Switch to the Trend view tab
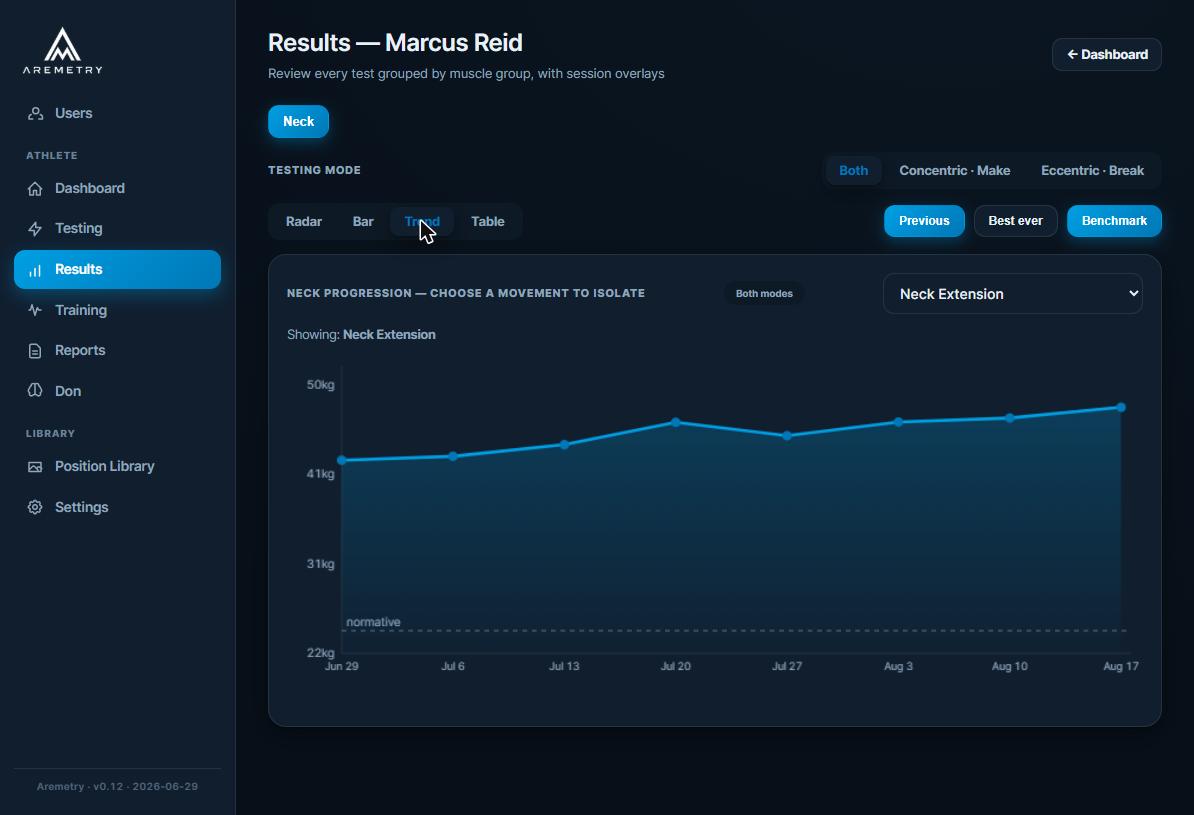This screenshot has height=815, width=1194. point(422,222)
